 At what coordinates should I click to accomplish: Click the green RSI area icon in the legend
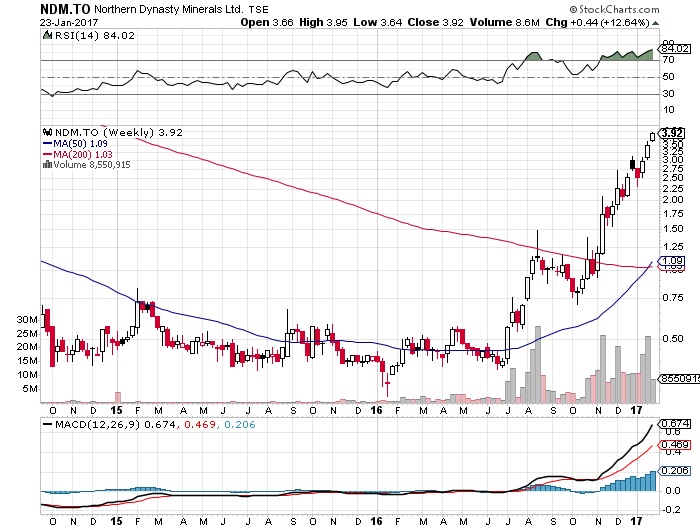(47, 35)
